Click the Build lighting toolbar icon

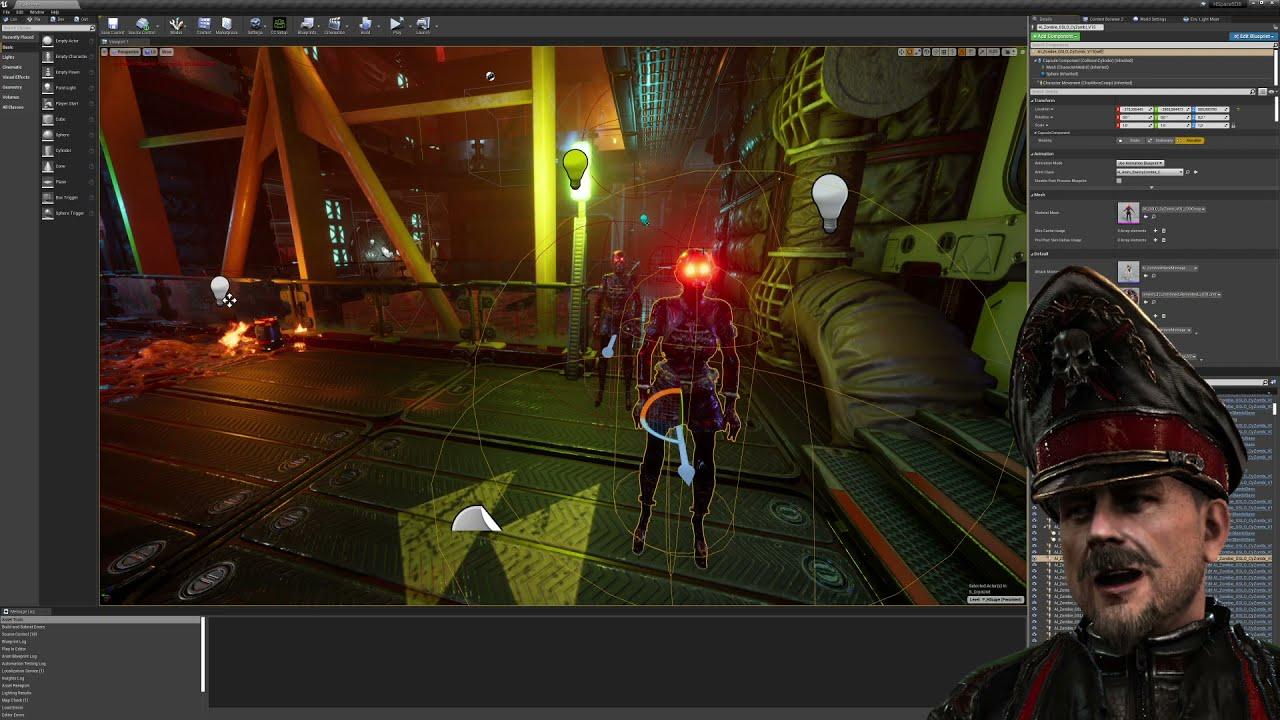[365, 24]
